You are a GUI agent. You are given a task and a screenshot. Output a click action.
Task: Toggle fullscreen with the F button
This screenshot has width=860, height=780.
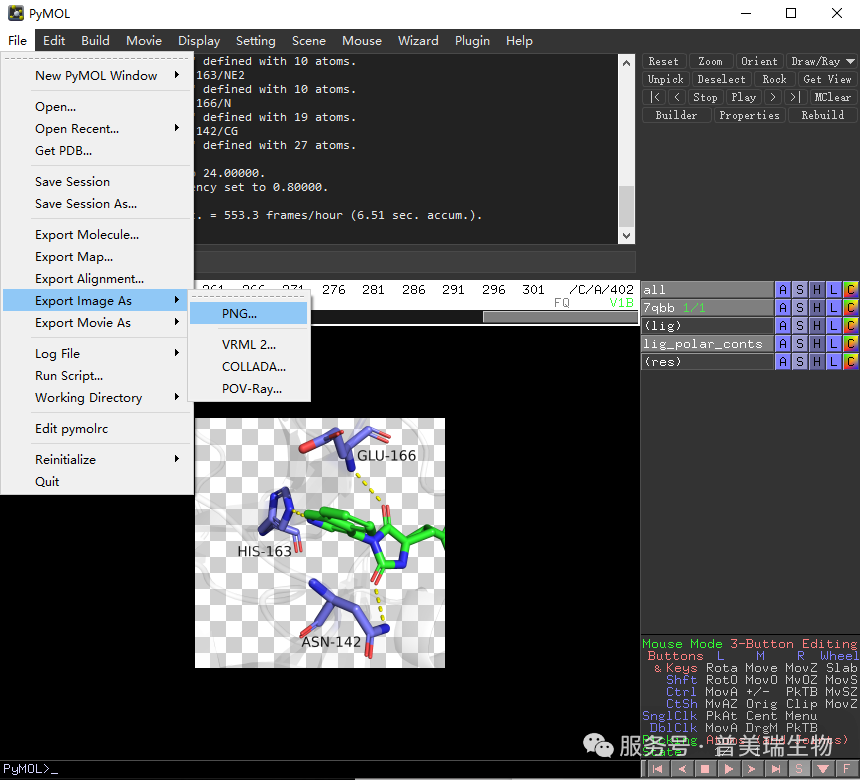pyautogui.click(x=847, y=769)
